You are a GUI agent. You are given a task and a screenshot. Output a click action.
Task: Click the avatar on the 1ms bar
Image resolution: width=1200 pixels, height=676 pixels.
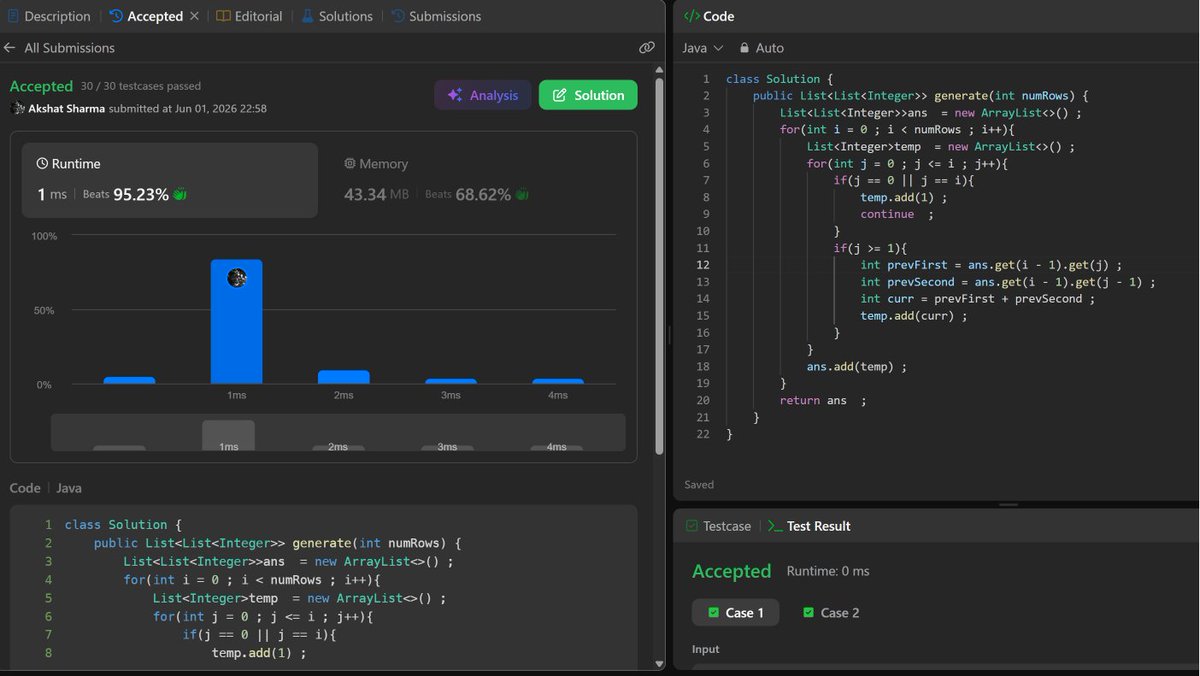click(237, 278)
